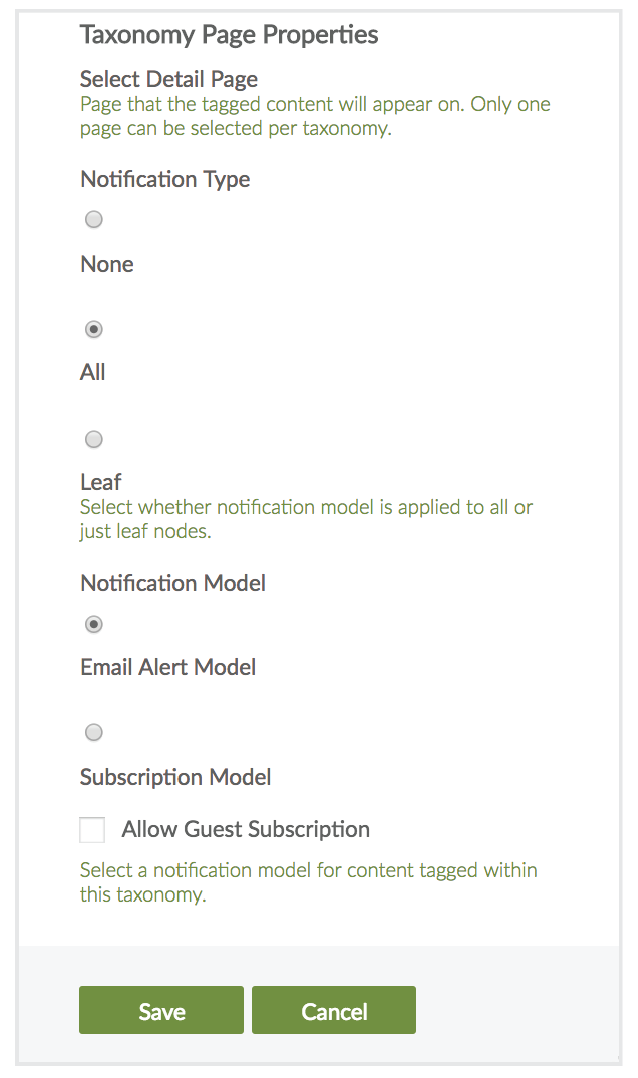638x1078 pixels.
Task: Click the "All" option label text
Action: (x=93, y=373)
